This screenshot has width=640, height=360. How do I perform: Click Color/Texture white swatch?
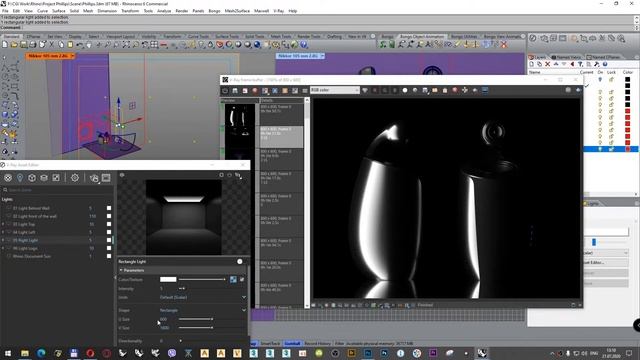click(x=168, y=279)
